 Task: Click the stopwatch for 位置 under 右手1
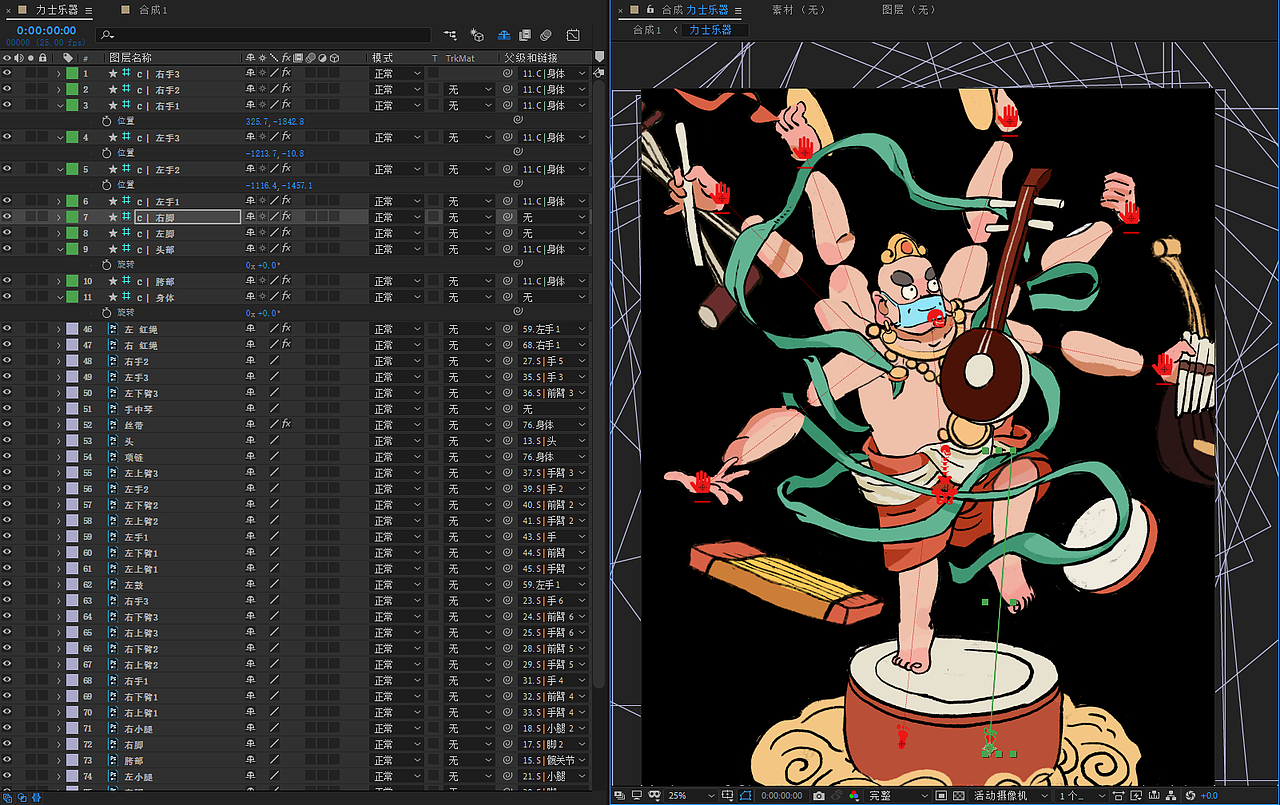click(108, 121)
